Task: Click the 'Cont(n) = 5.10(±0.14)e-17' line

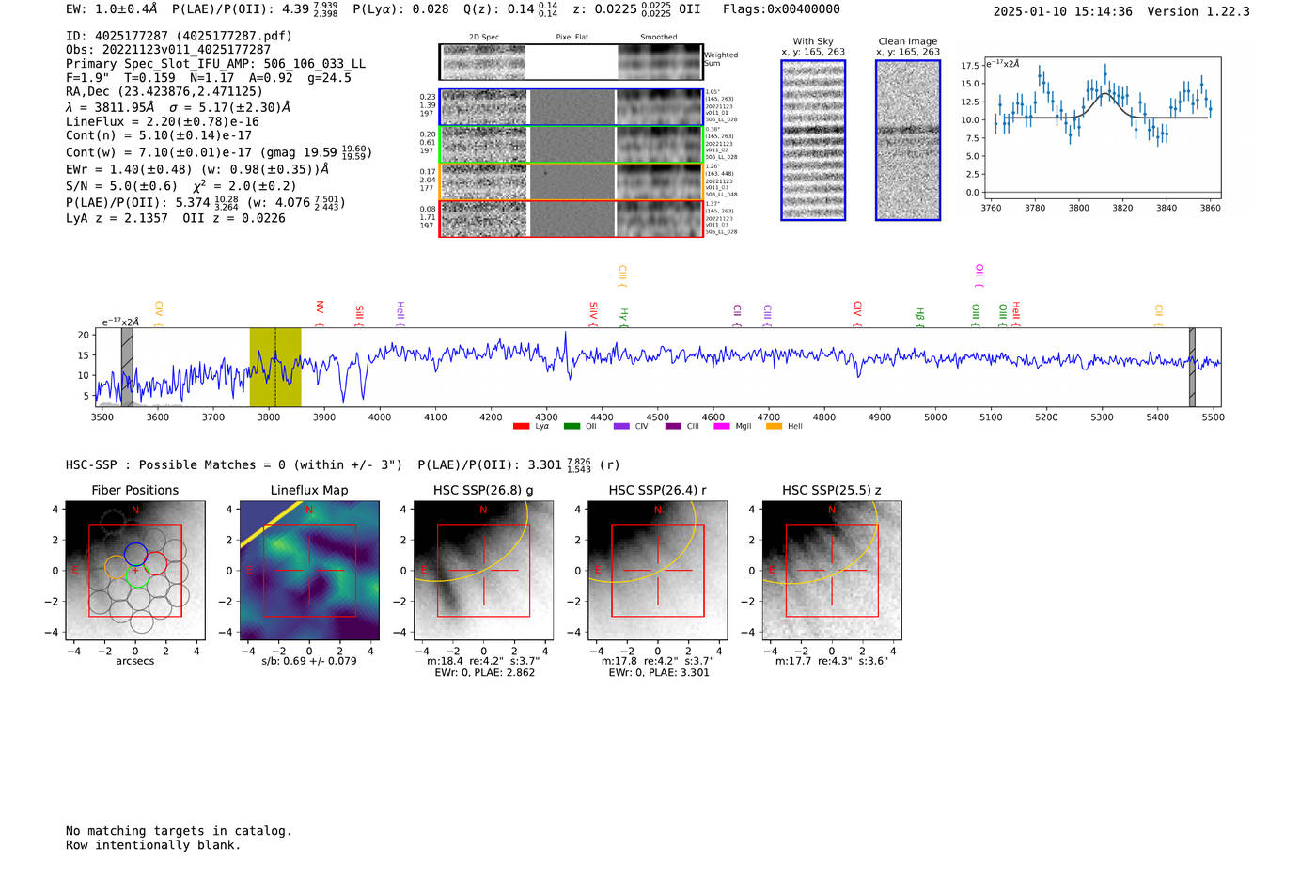Action: point(159,135)
